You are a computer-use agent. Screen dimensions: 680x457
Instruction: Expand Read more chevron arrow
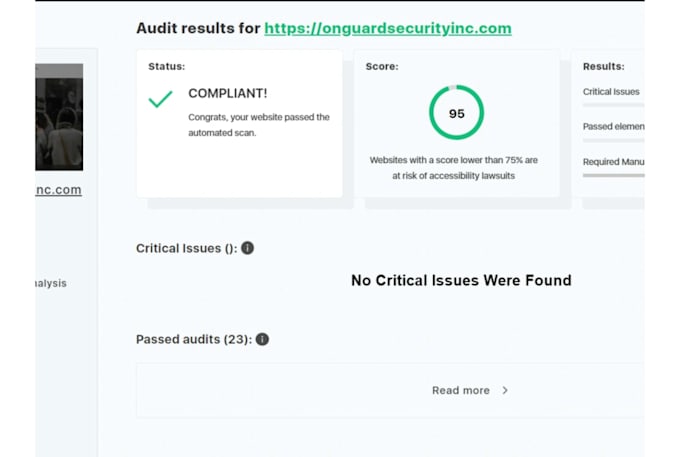pyautogui.click(x=505, y=390)
